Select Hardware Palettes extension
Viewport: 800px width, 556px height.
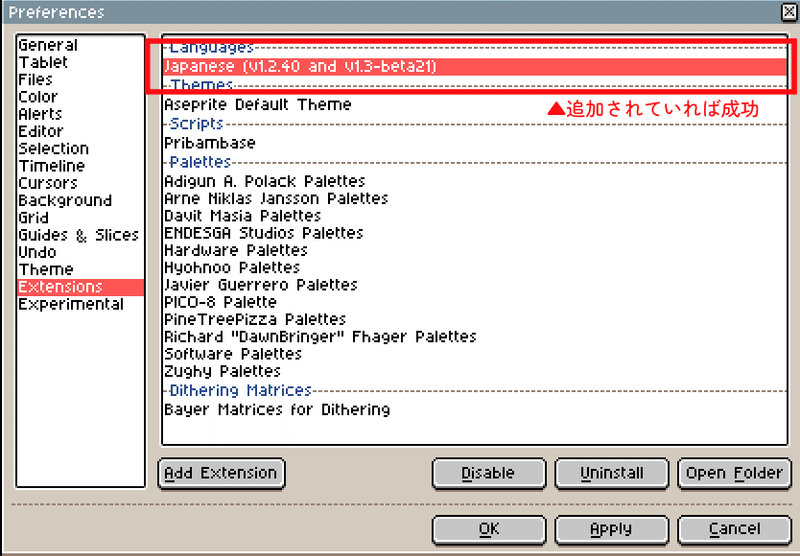click(x=474, y=250)
